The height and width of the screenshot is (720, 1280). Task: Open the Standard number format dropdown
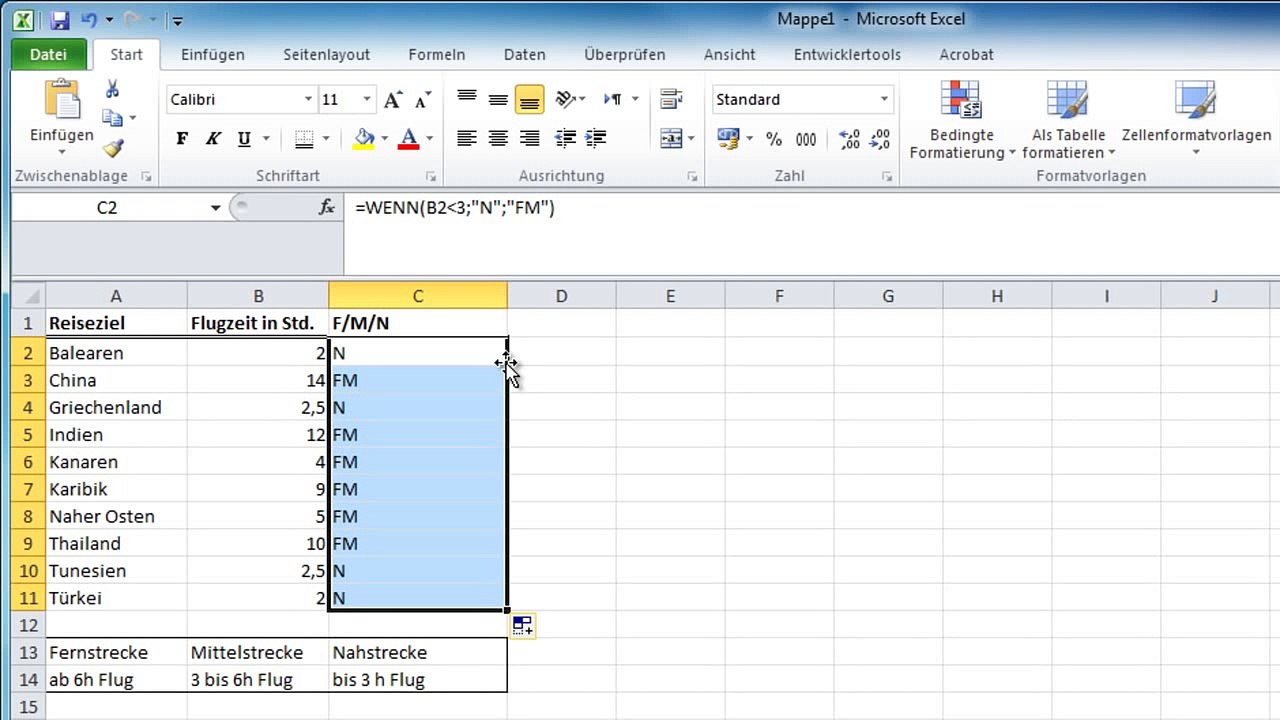click(x=884, y=99)
